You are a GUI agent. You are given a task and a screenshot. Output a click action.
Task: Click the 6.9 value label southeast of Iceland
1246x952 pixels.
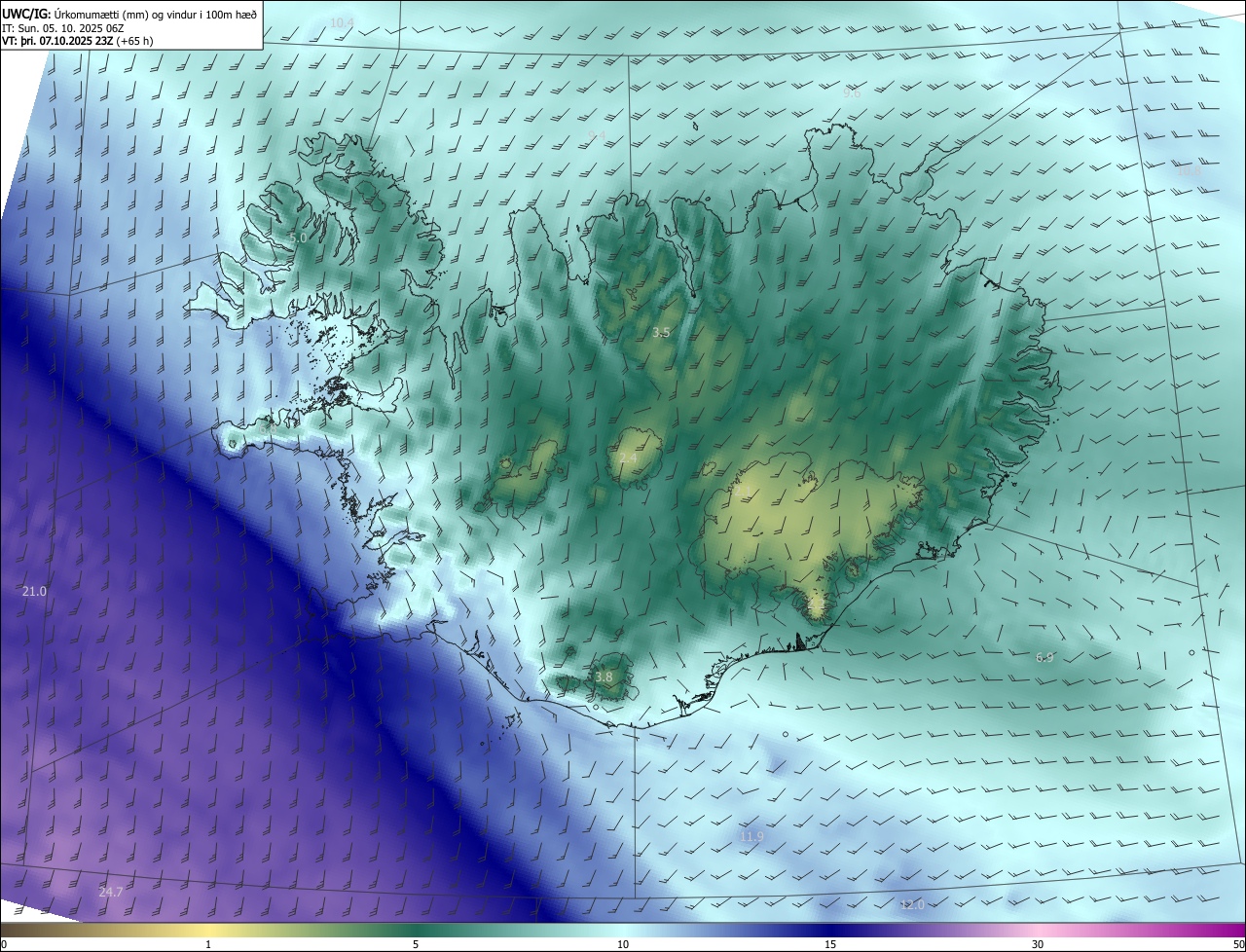[1044, 658]
